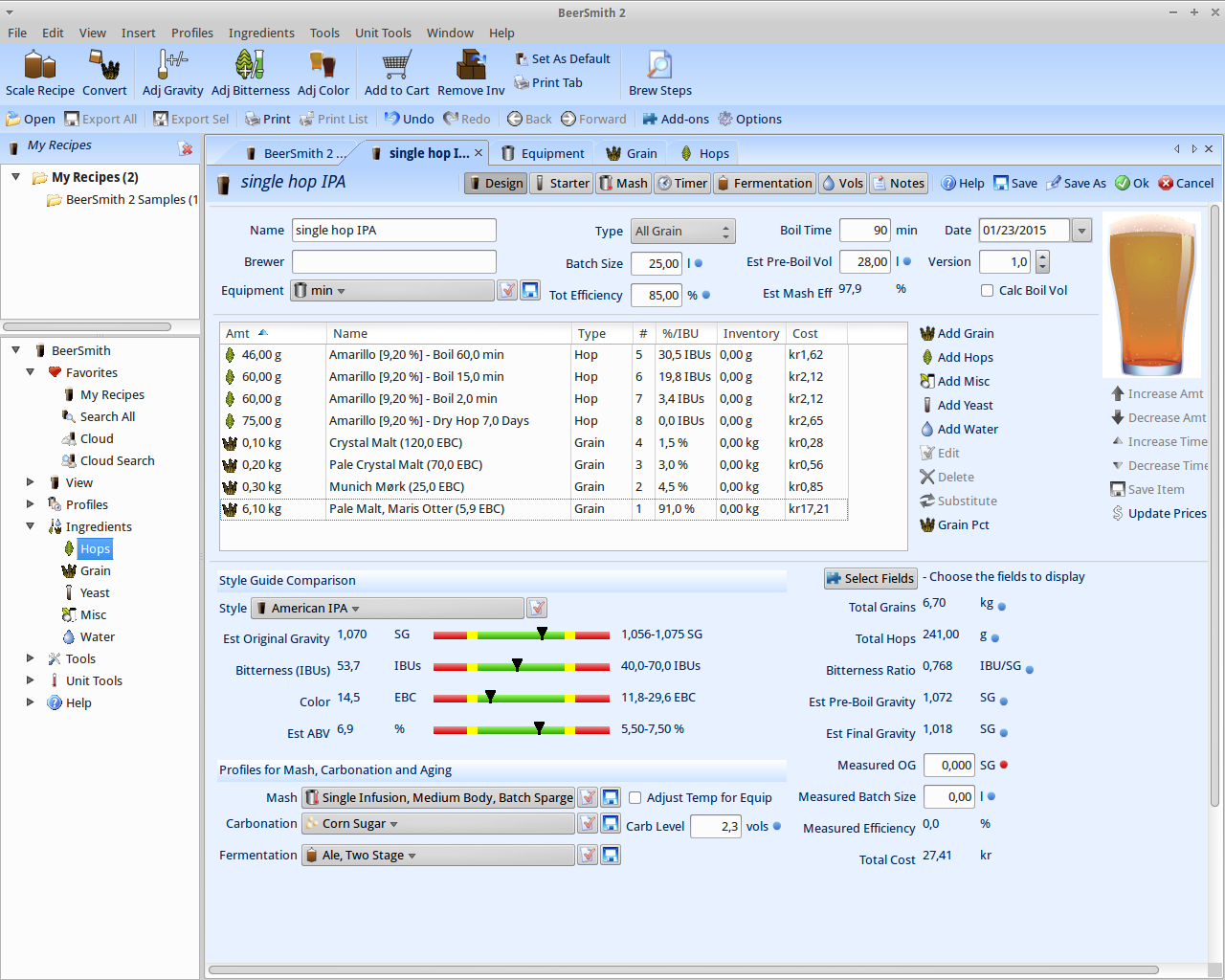Click the Measured OG input field
This screenshot has height=980, width=1225.
tap(949, 765)
